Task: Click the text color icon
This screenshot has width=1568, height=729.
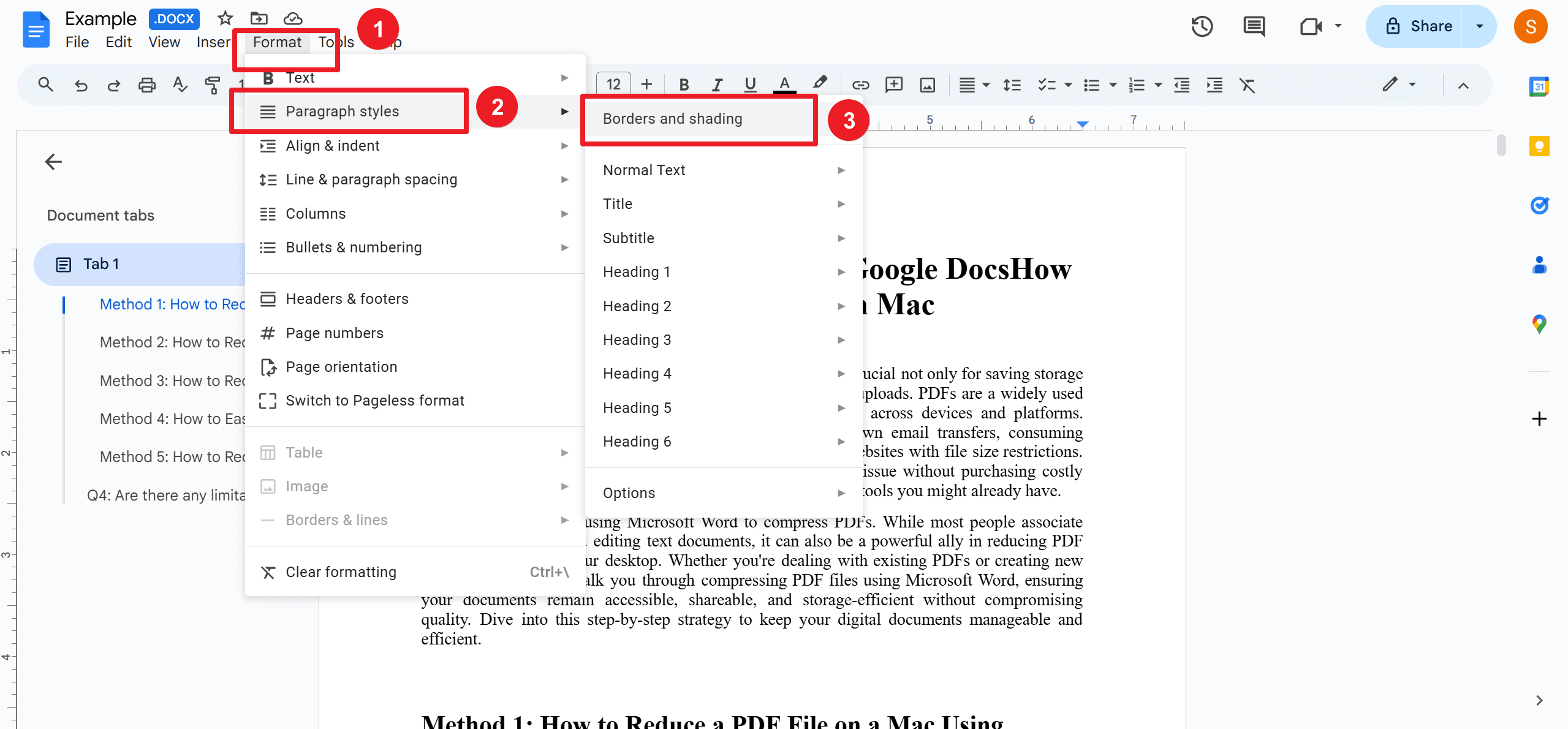Action: [785, 84]
